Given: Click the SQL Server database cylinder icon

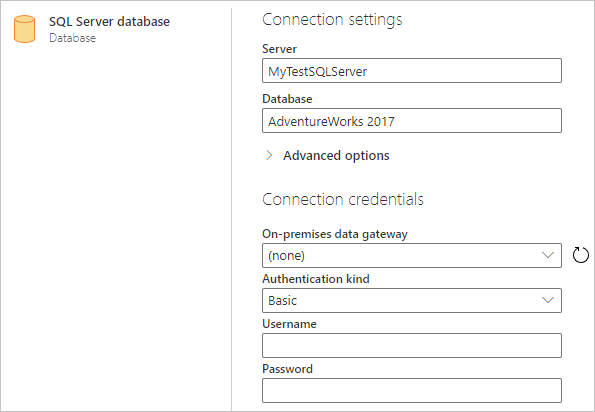Looking at the screenshot, I should (25, 29).
